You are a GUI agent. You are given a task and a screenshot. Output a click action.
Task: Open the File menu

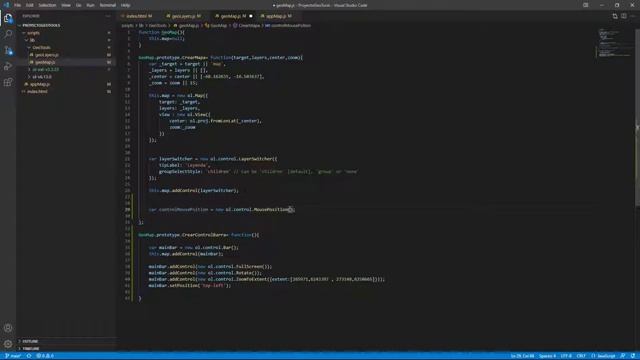tap(18, 5)
